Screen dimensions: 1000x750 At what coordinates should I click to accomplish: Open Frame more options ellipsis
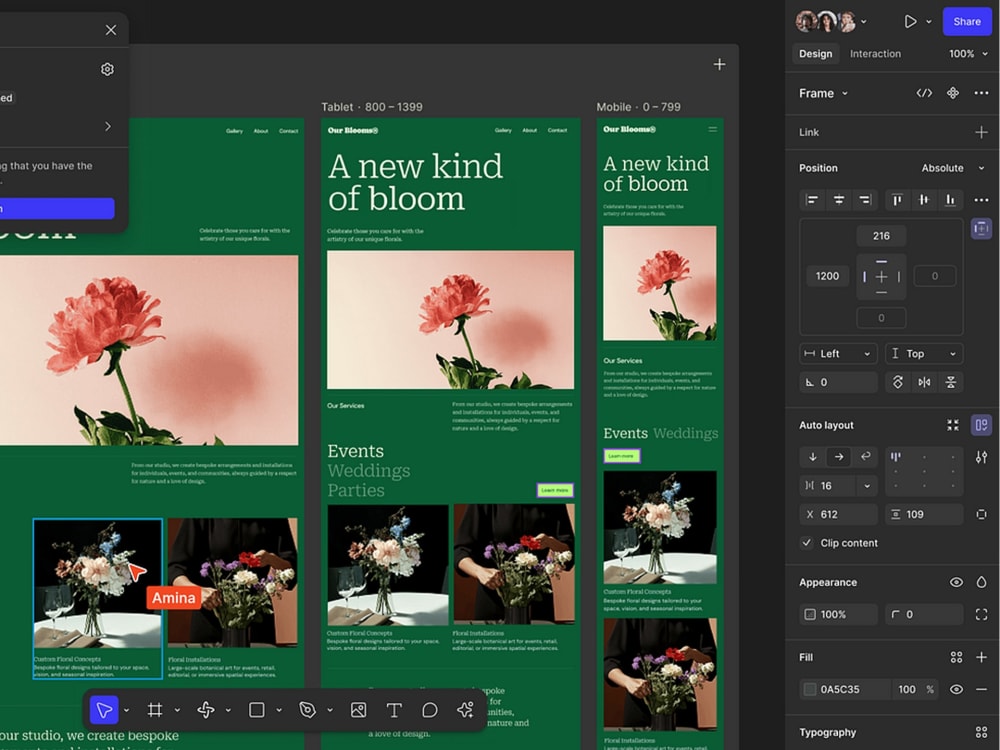982,93
